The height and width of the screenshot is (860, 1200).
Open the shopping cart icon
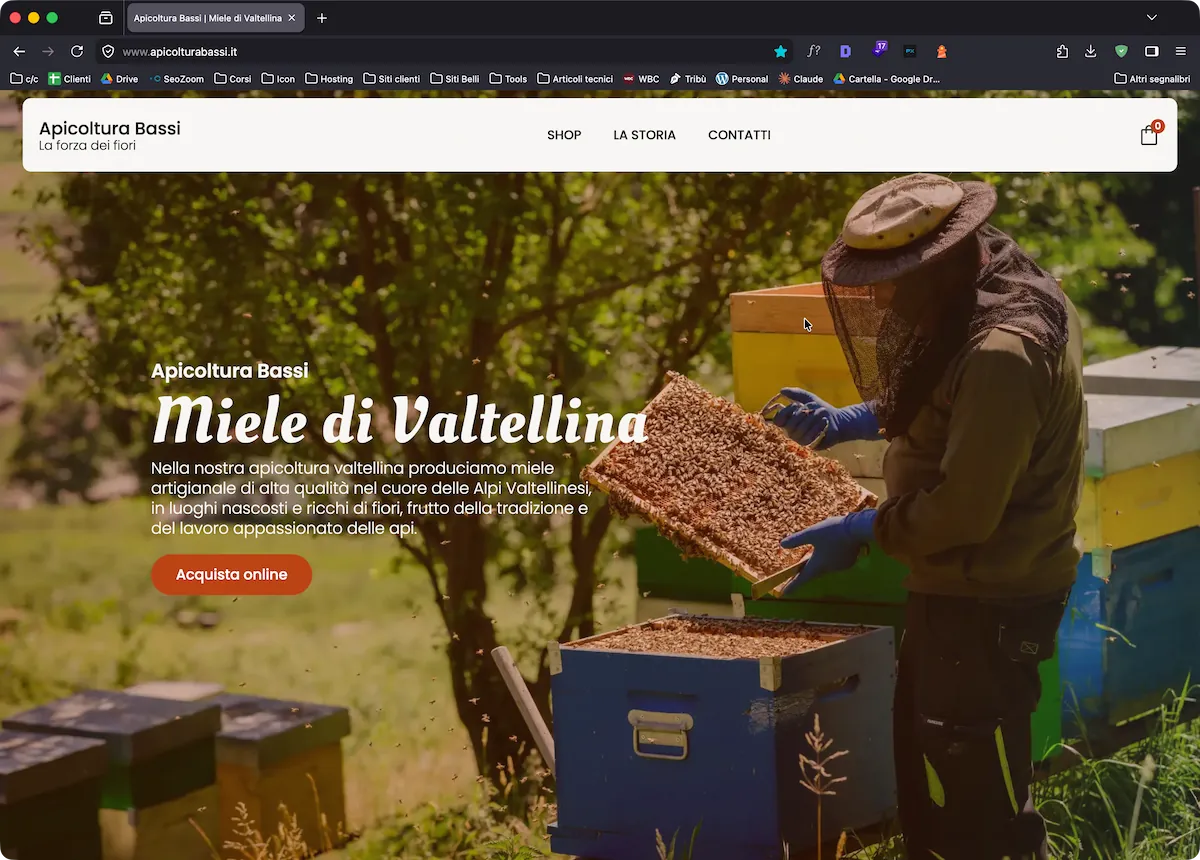[x=1150, y=134]
